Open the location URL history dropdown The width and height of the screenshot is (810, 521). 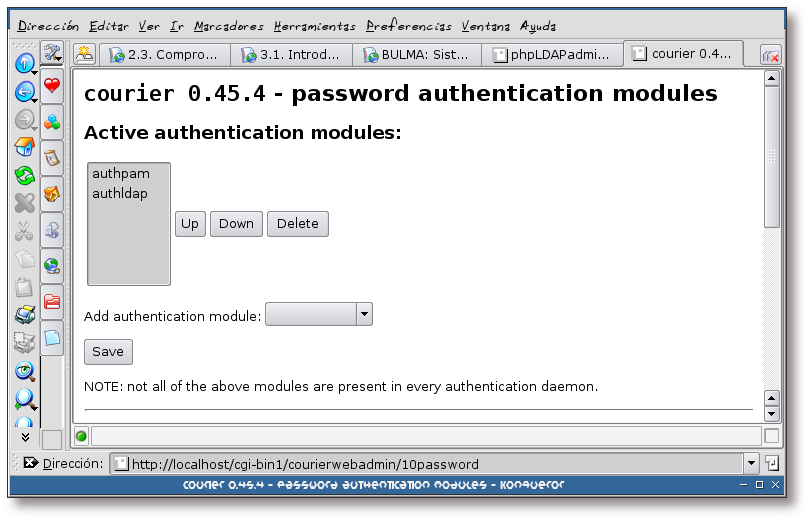tap(751, 463)
